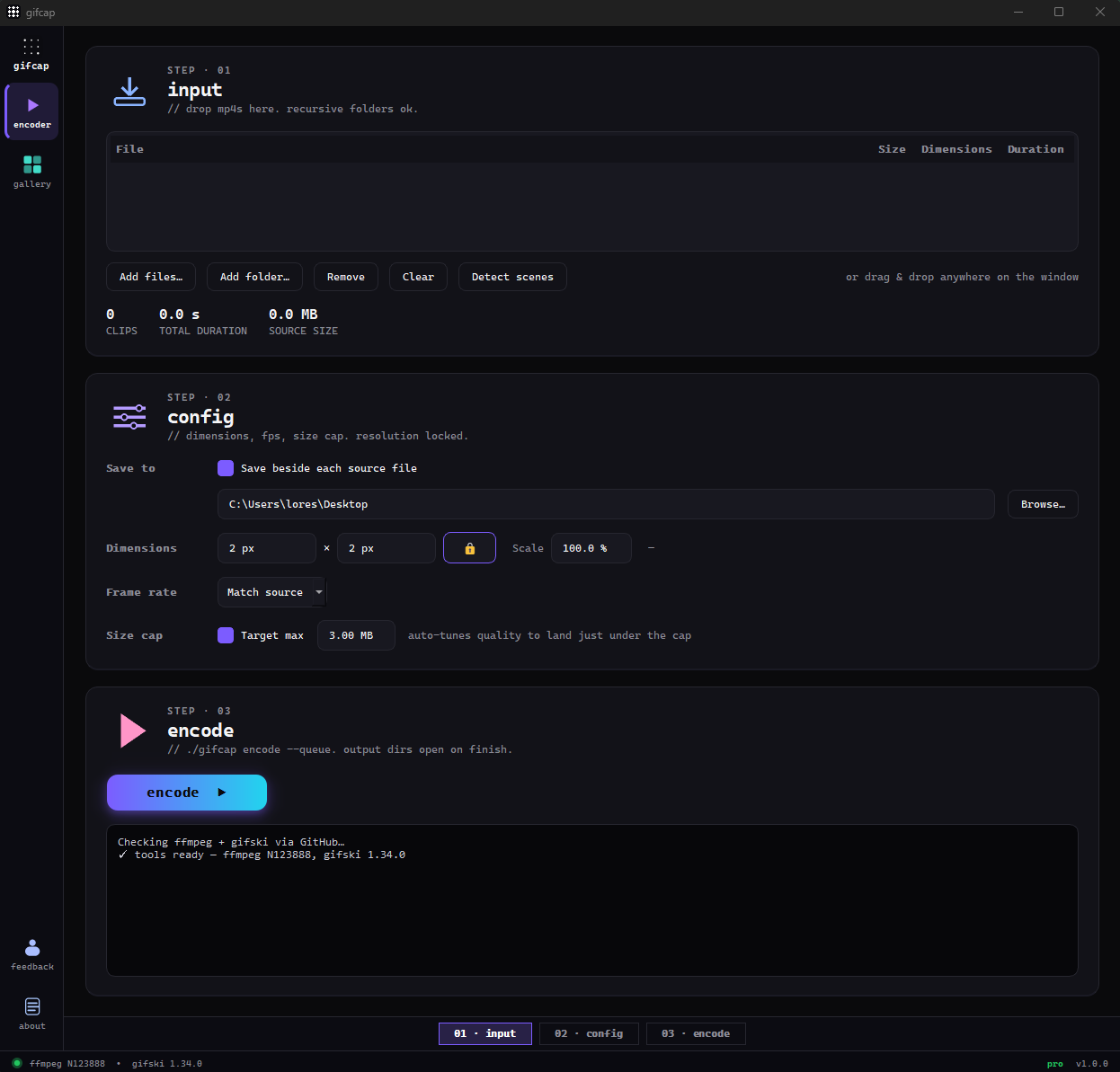Sort by the Duration column header
1120x1072 pixels.
point(1036,149)
